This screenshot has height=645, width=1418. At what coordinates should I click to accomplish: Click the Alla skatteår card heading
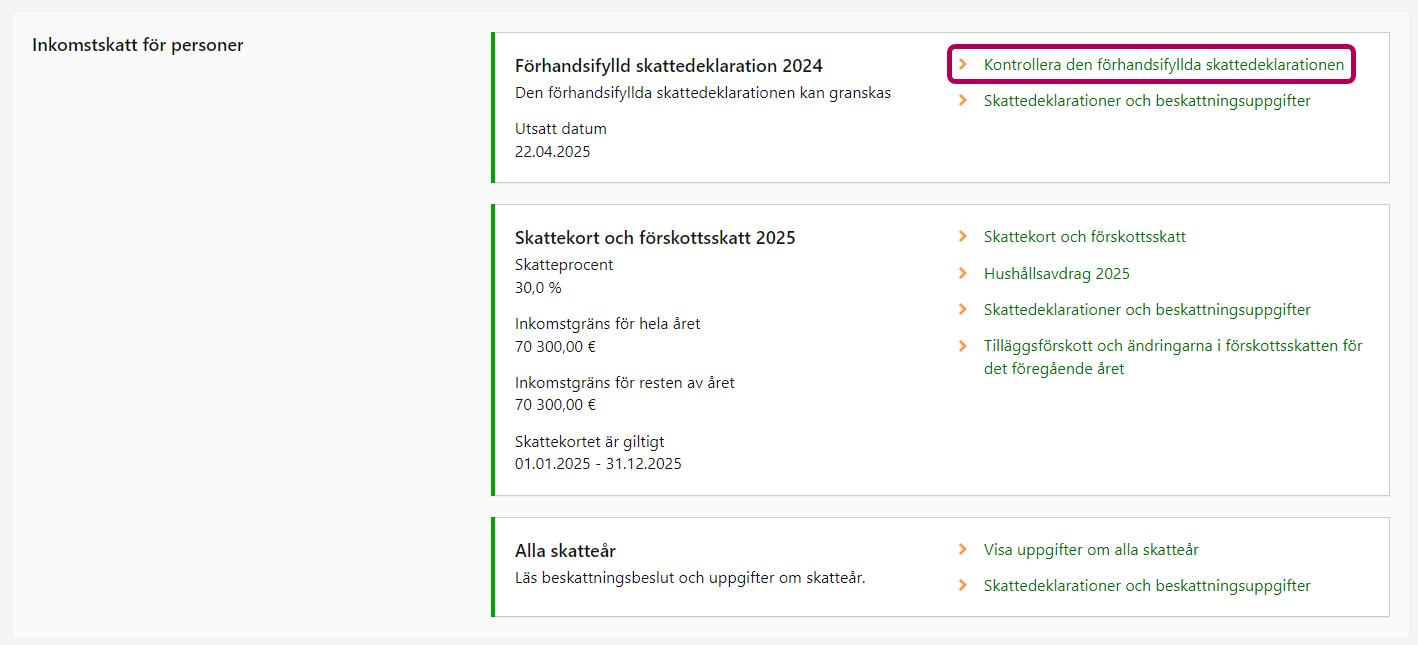click(564, 551)
